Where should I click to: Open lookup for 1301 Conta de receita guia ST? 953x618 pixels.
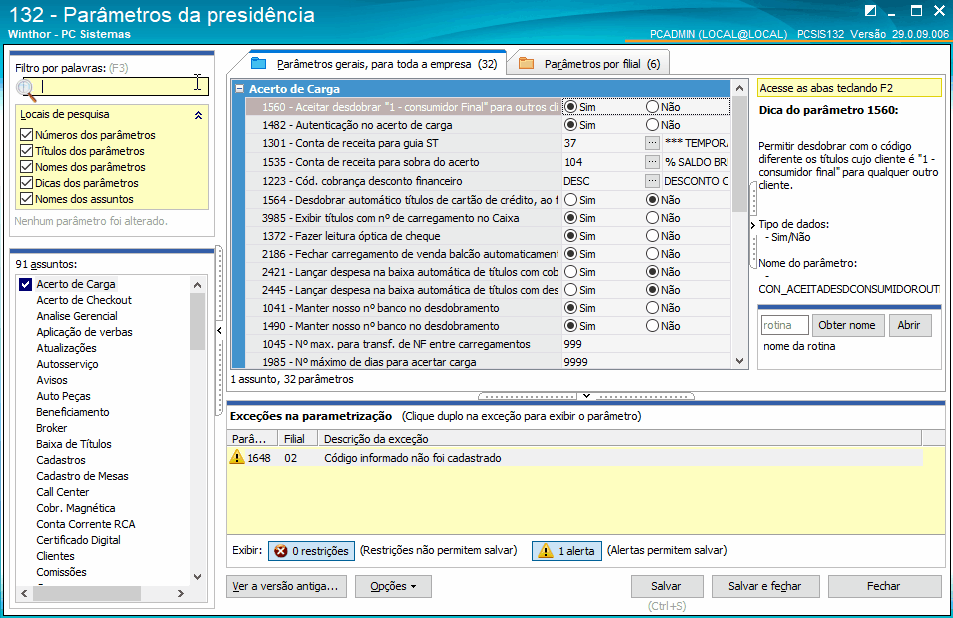pyautogui.click(x=652, y=143)
